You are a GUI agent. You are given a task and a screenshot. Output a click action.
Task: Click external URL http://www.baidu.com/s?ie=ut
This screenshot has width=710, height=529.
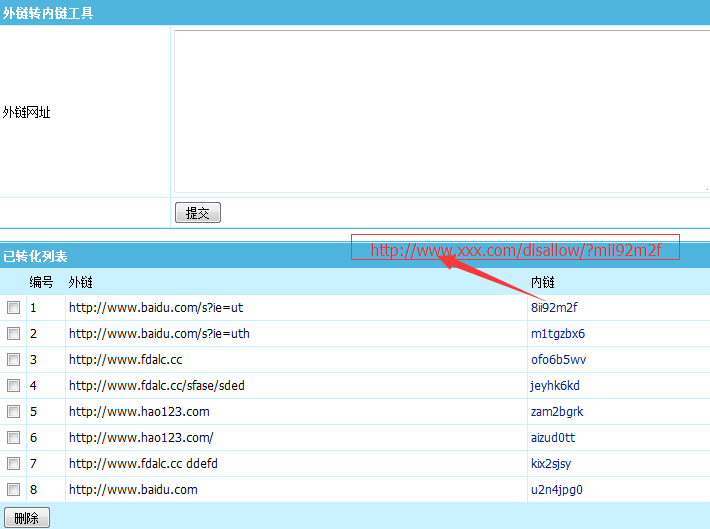pyautogui.click(x=156, y=308)
